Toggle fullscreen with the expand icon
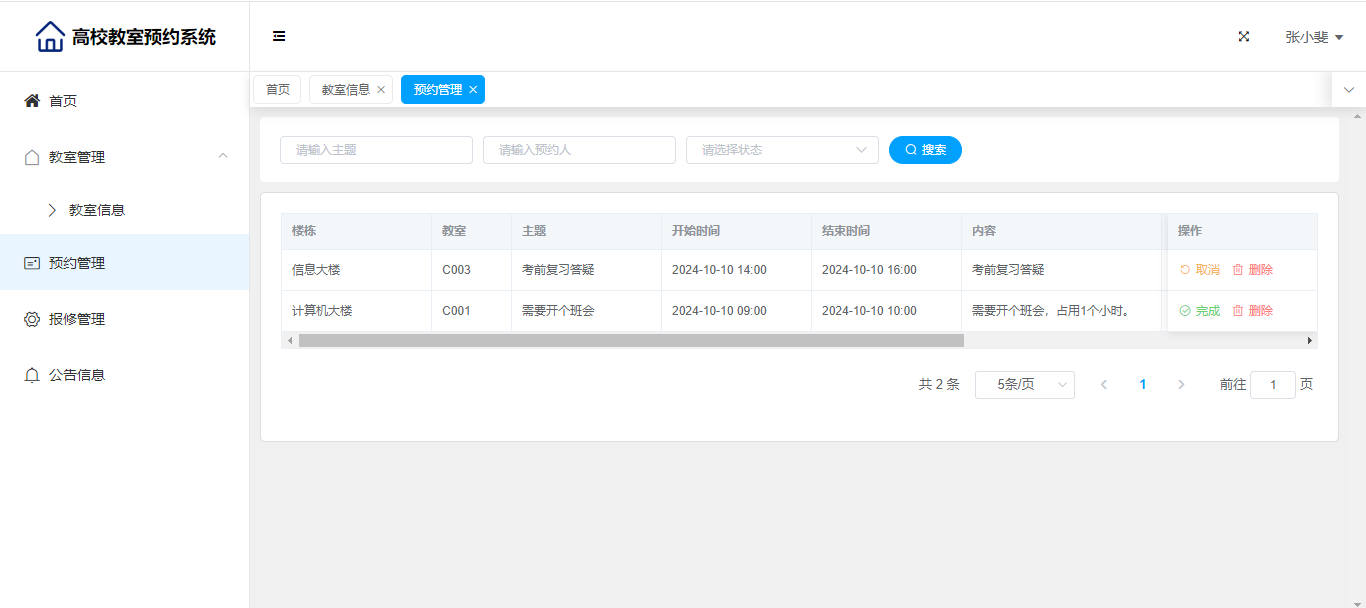Screen dimensions: 1366x608 click(x=1244, y=37)
